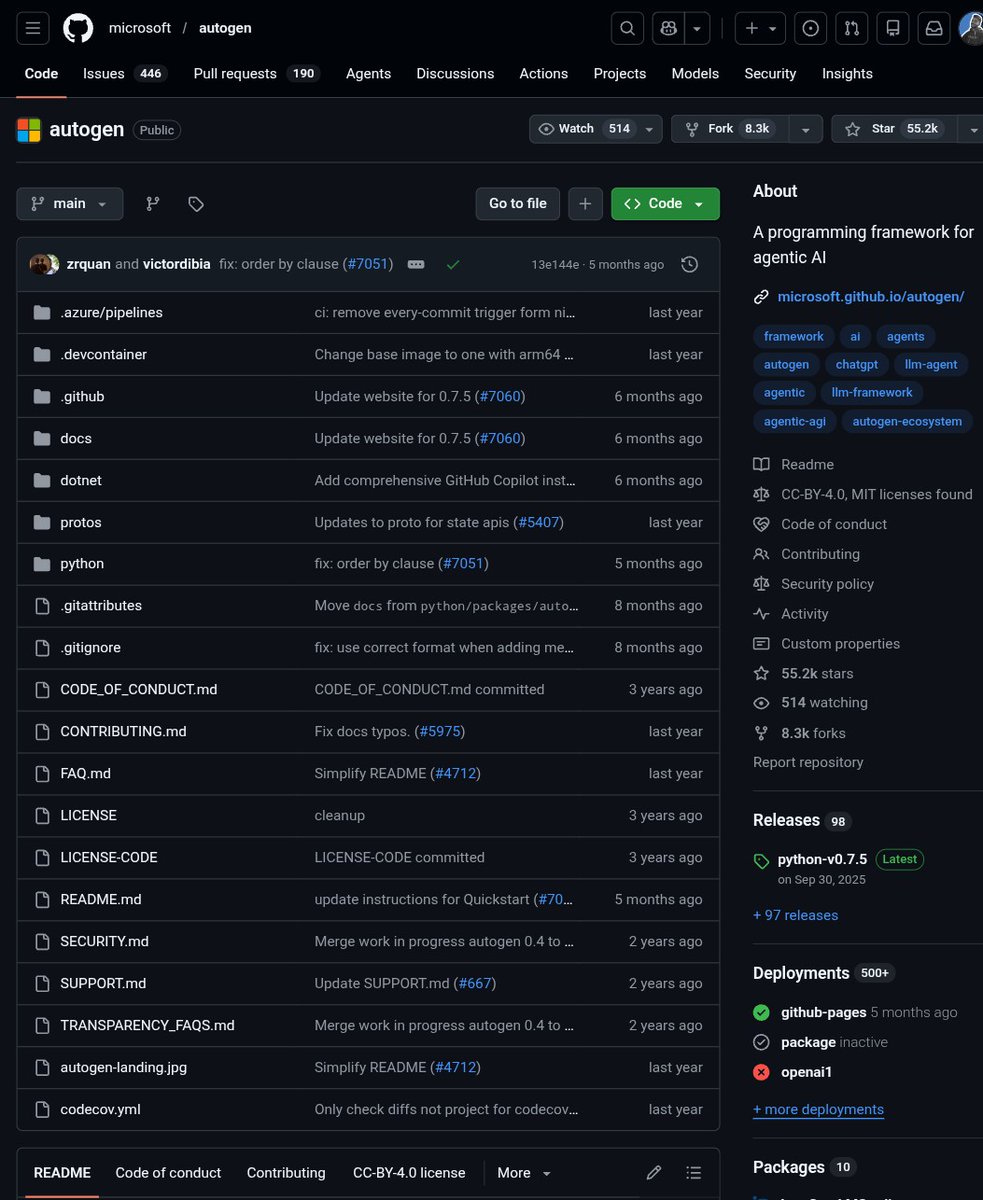Click the autogen Microsoft logo

tap(29, 130)
